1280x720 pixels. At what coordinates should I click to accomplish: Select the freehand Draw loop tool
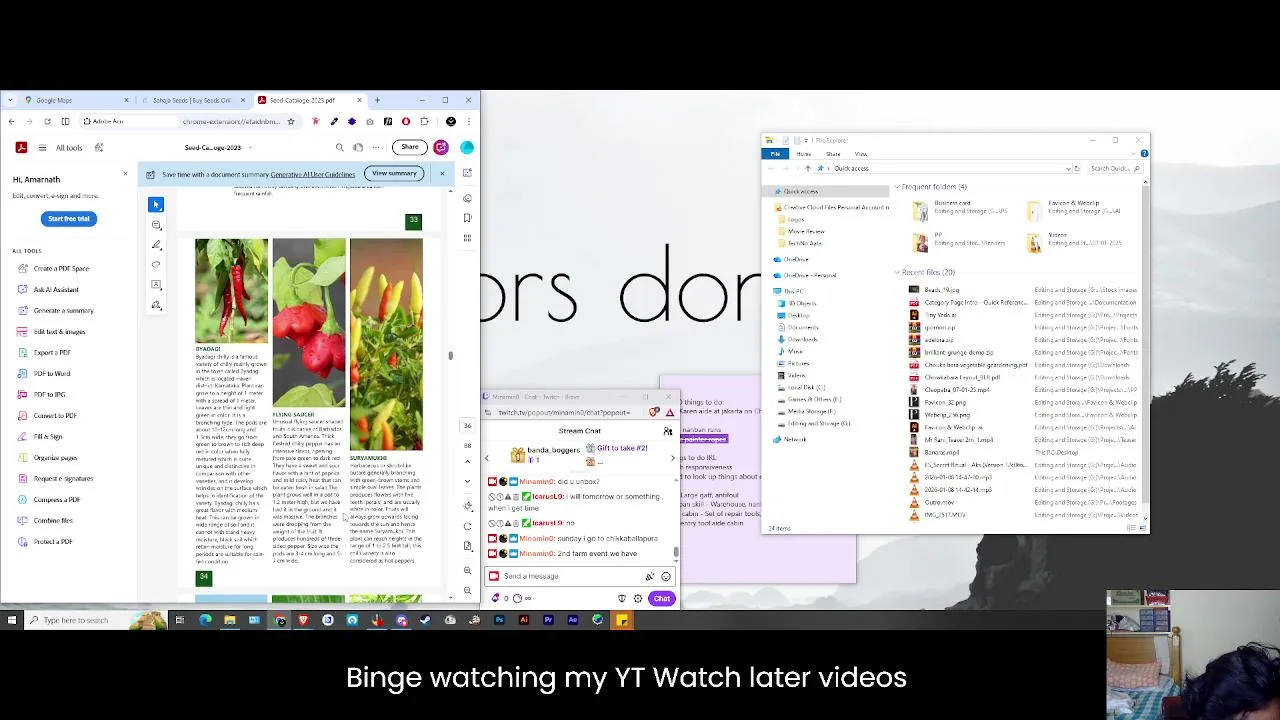click(156, 265)
